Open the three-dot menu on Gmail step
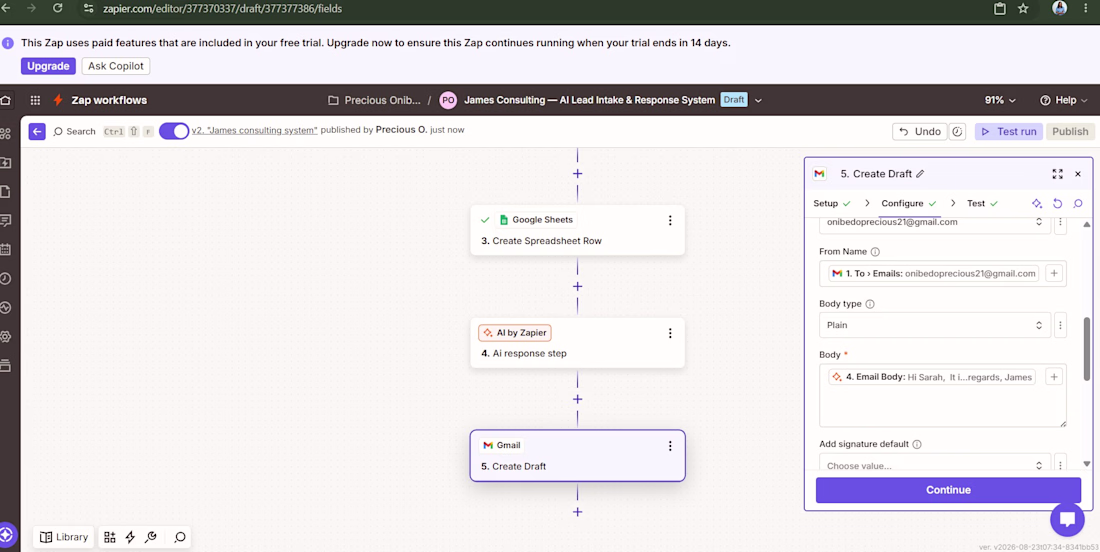Screen dimensions: 1100x552 (x=670, y=446)
